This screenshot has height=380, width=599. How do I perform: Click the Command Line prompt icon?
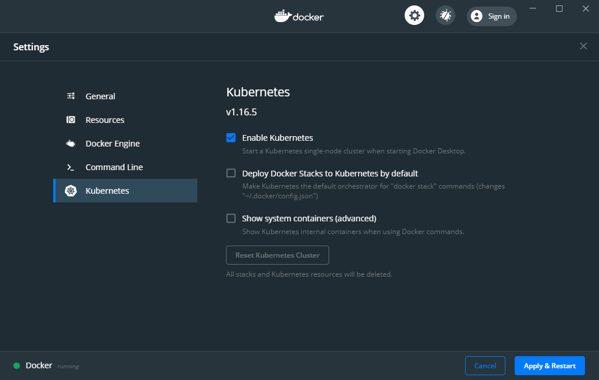(x=71, y=167)
